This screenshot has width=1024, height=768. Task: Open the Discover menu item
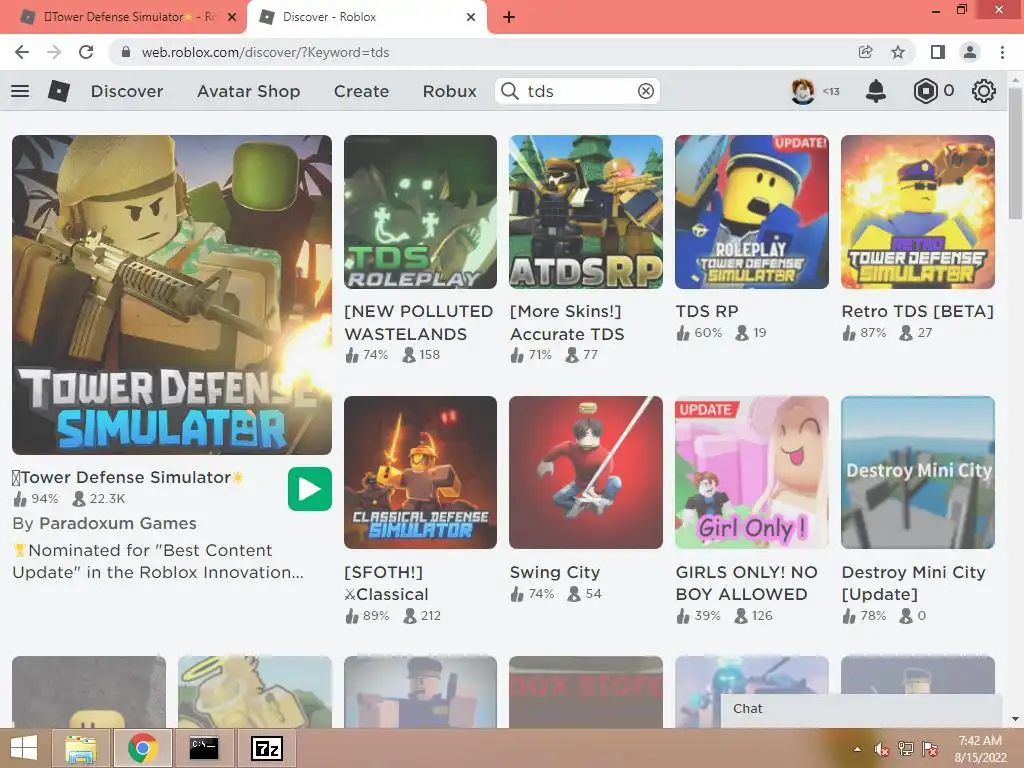tap(127, 91)
